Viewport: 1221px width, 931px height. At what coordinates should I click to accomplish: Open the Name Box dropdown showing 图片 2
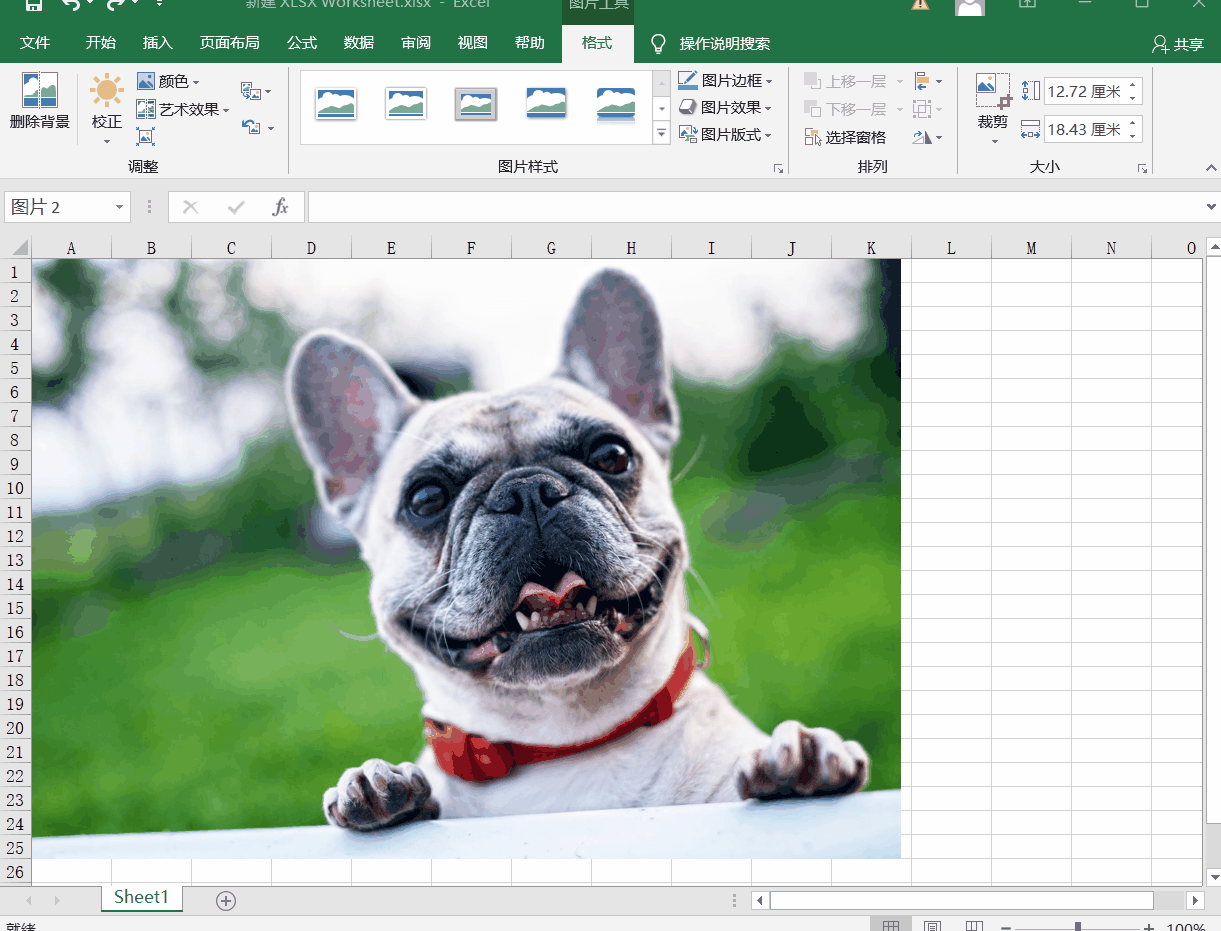120,207
